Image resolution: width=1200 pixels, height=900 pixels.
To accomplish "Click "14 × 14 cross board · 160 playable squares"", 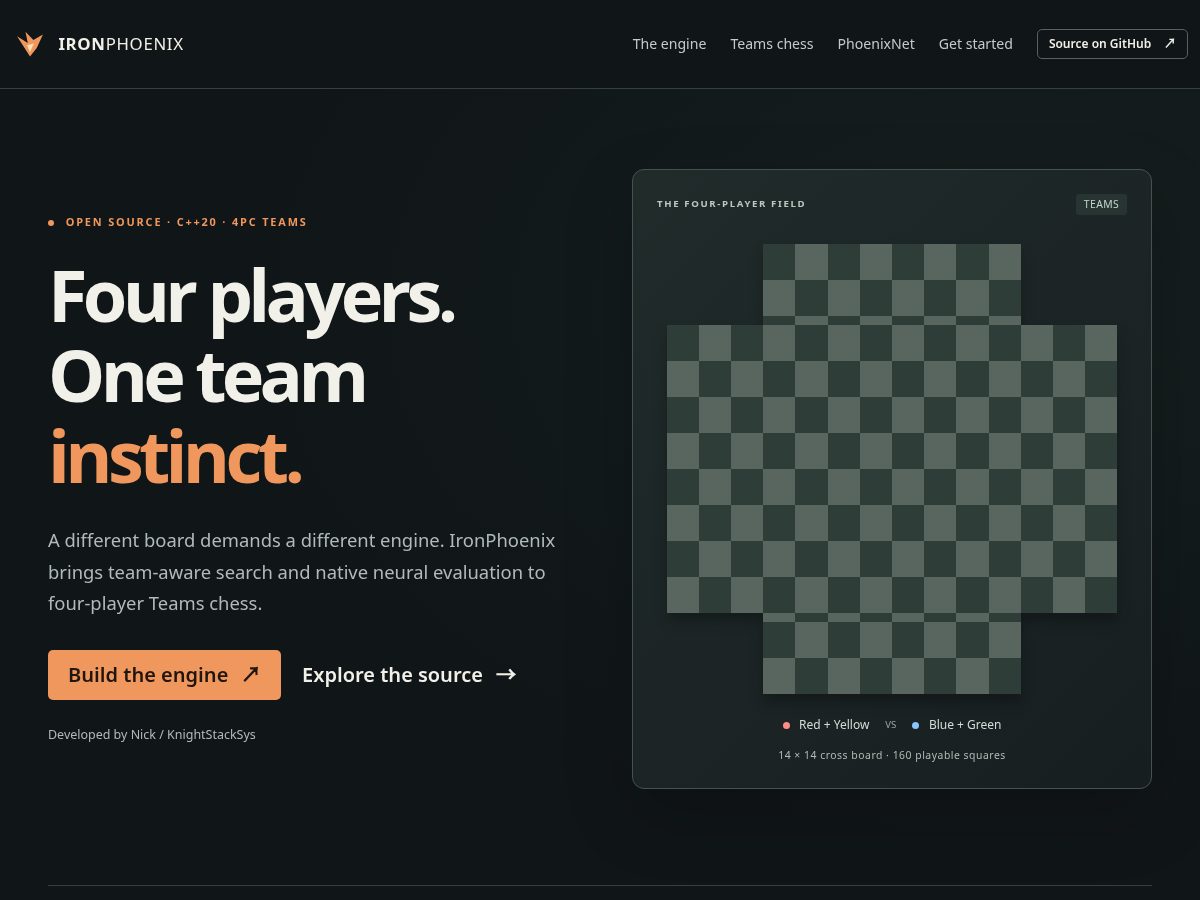I will (x=892, y=755).
